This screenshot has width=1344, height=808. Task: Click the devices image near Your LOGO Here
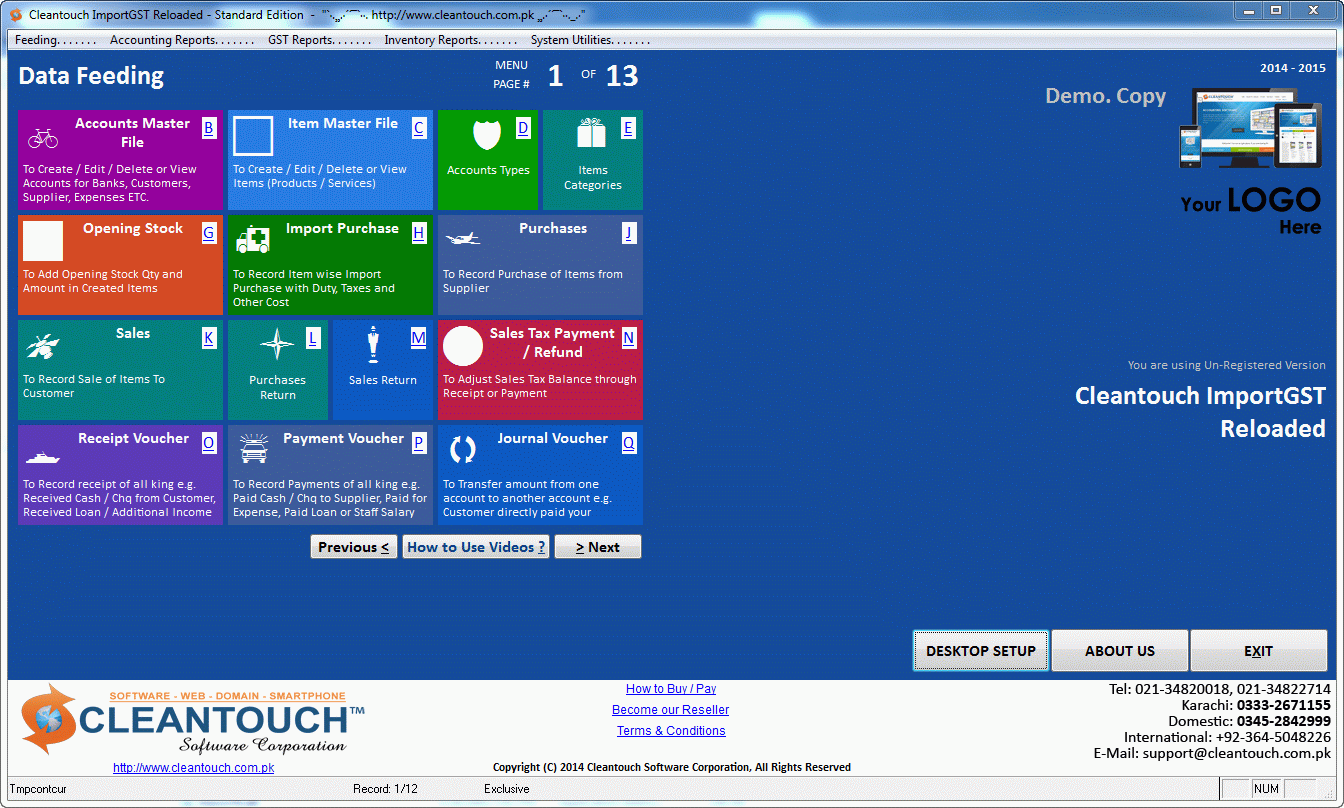1249,127
